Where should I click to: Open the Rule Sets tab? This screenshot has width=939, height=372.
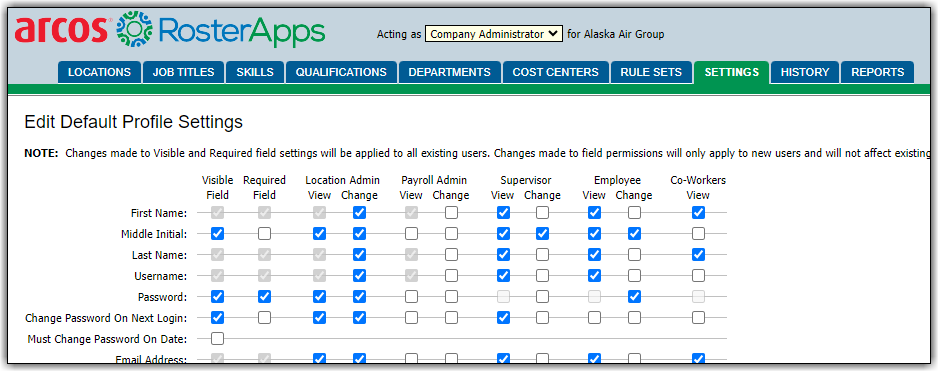tap(651, 72)
